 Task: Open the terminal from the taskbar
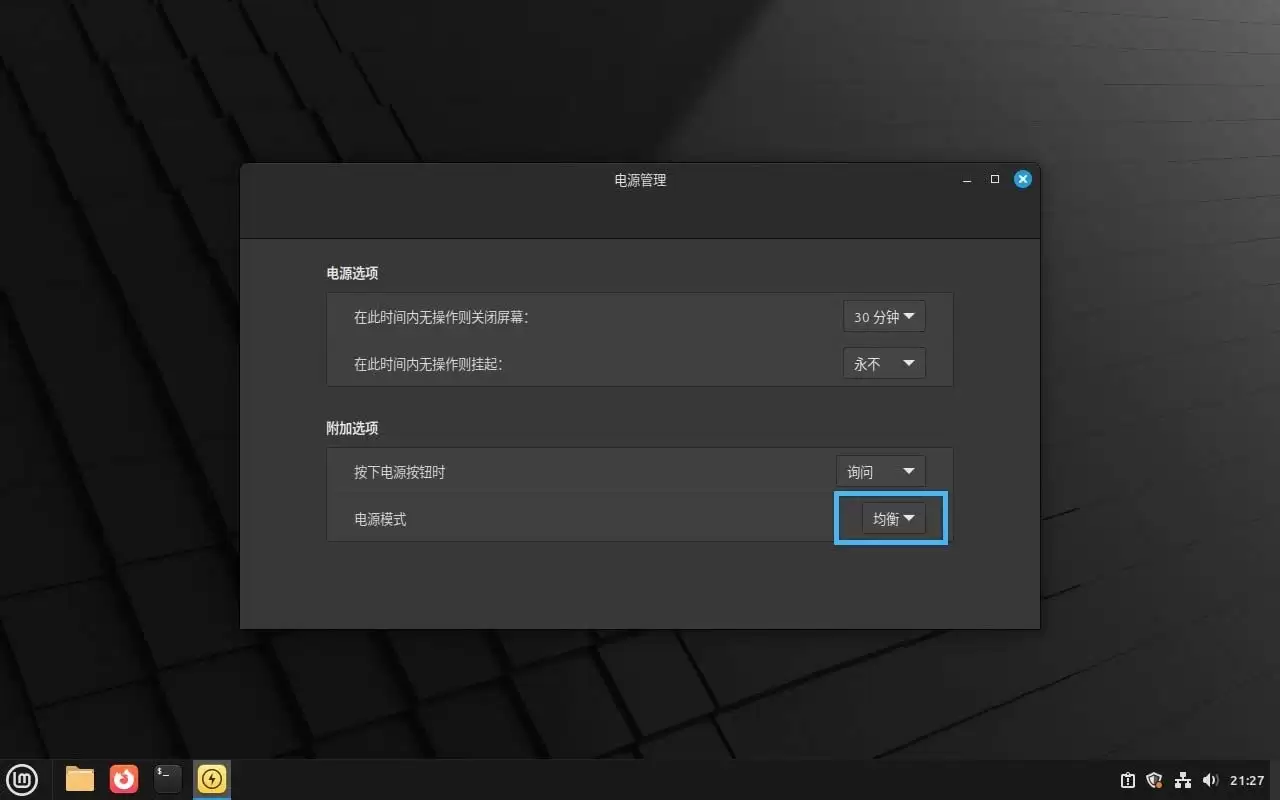166,779
